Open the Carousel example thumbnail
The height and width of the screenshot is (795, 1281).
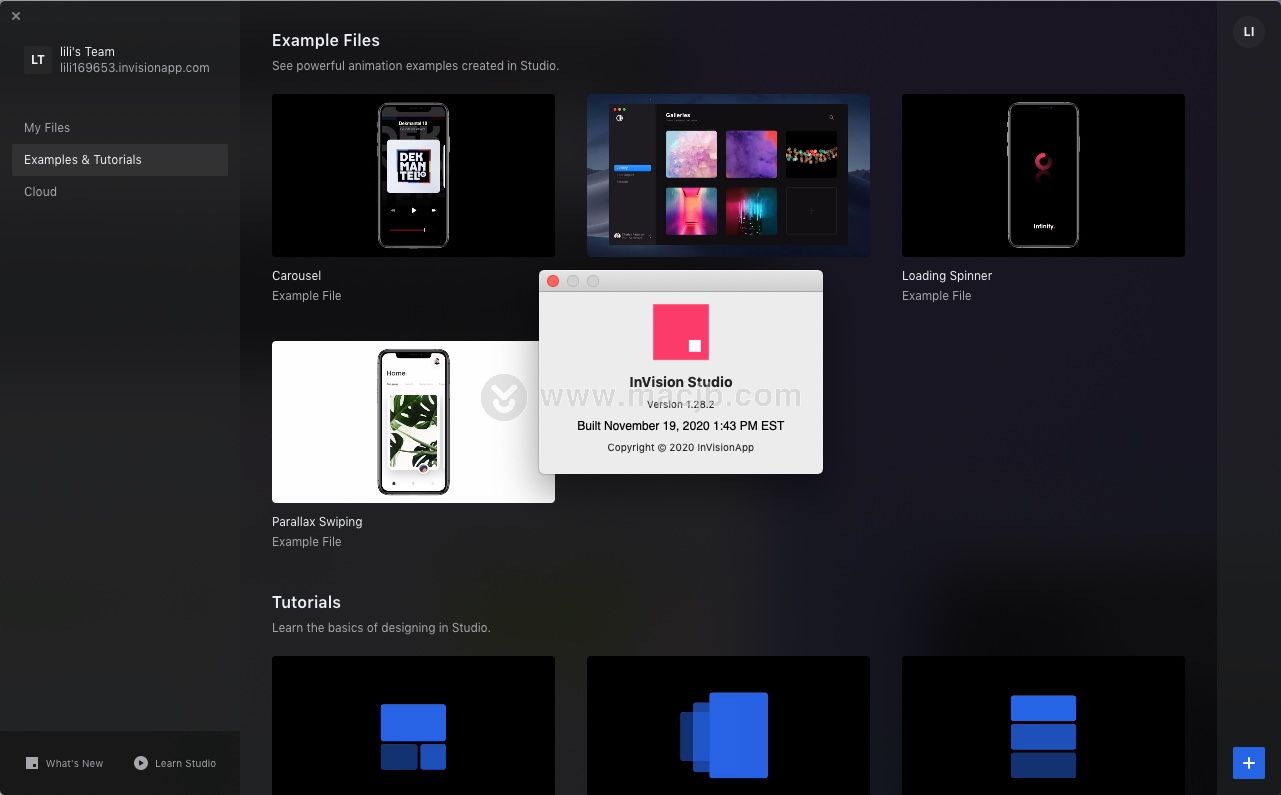[x=413, y=175]
